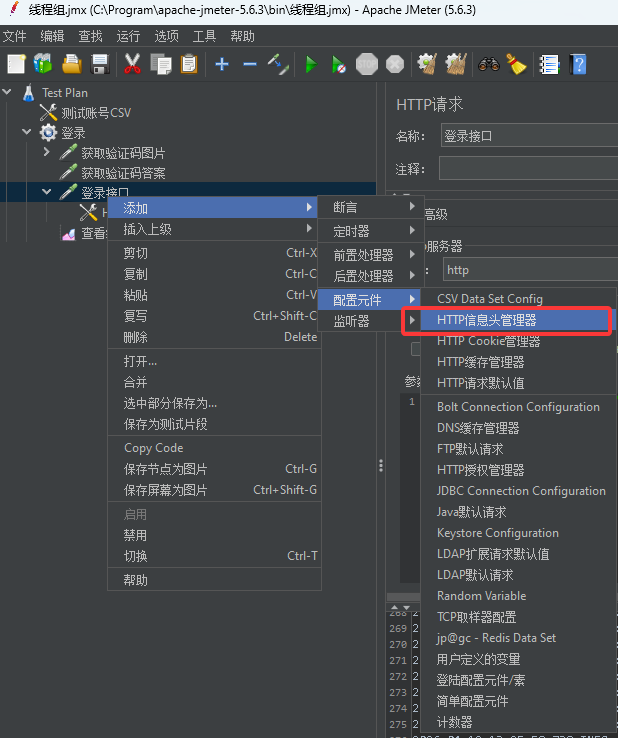This screenshot has height=738, width=618.
Task: Click the Open file folder icon
Action: pos(72,64)
